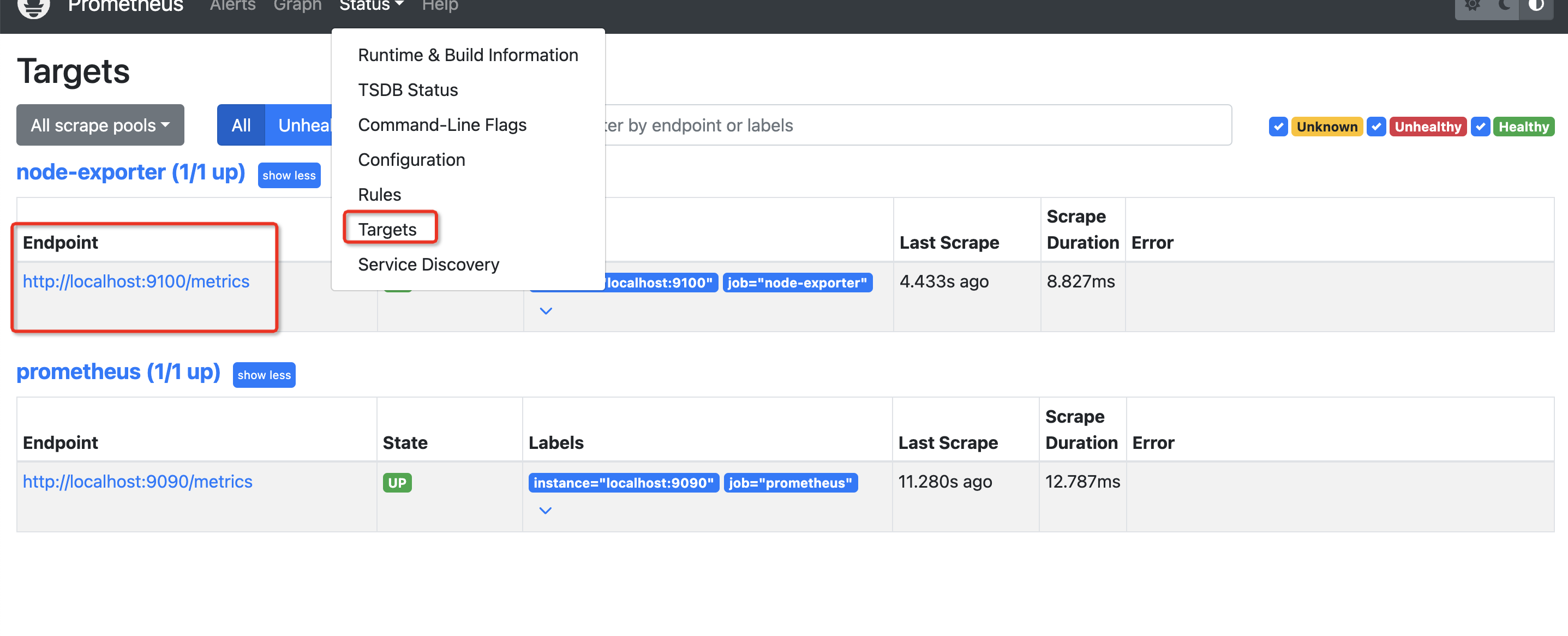
Task: Click prometheus (1/1 up) pool heading
Action: point(118,372)
